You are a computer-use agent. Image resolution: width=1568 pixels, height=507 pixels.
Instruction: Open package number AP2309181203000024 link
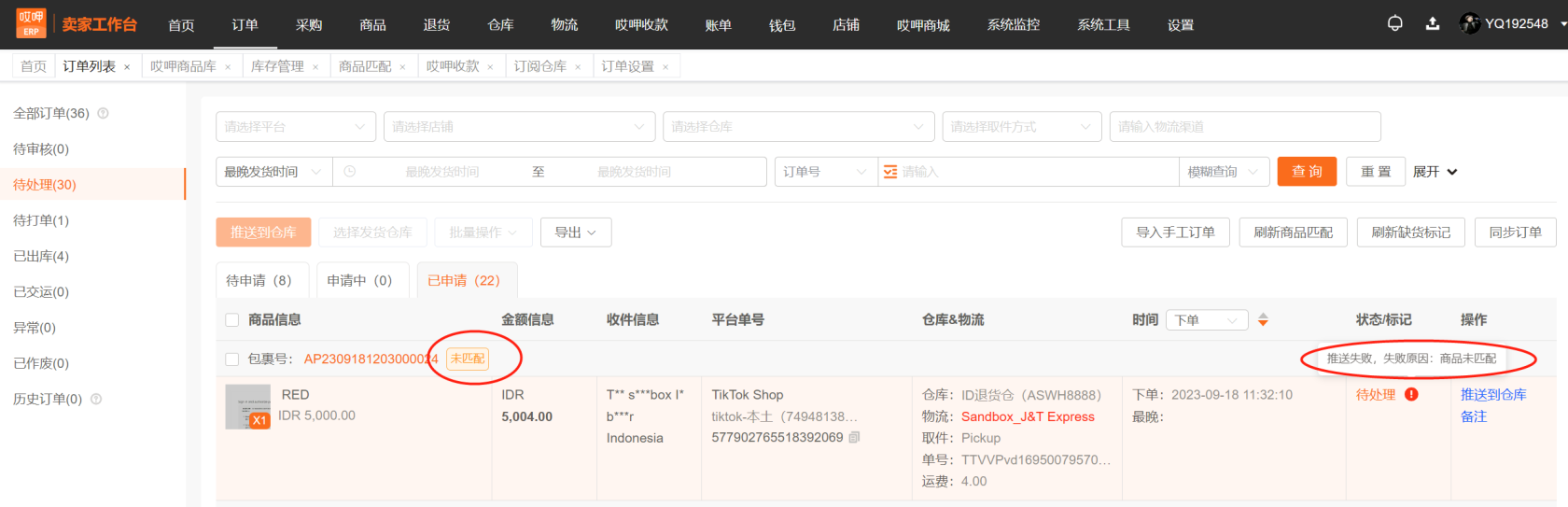pos(371,359)
